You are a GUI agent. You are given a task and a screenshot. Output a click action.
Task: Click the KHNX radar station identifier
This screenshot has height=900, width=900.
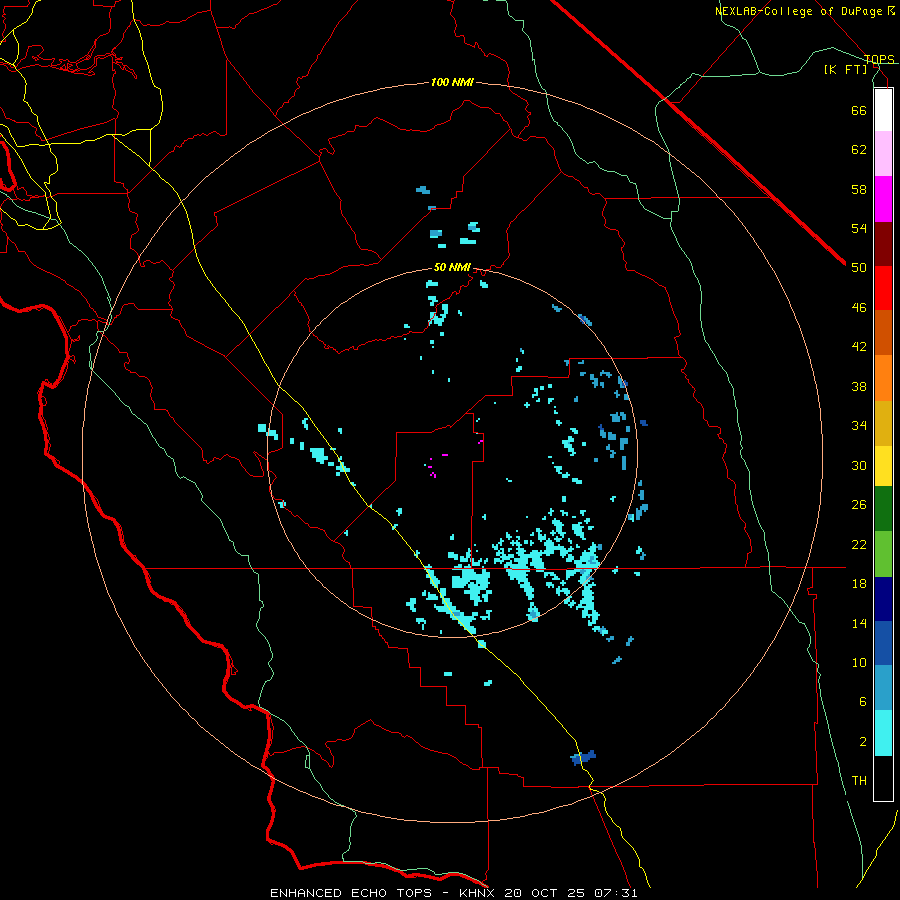[x=479, y=893]
